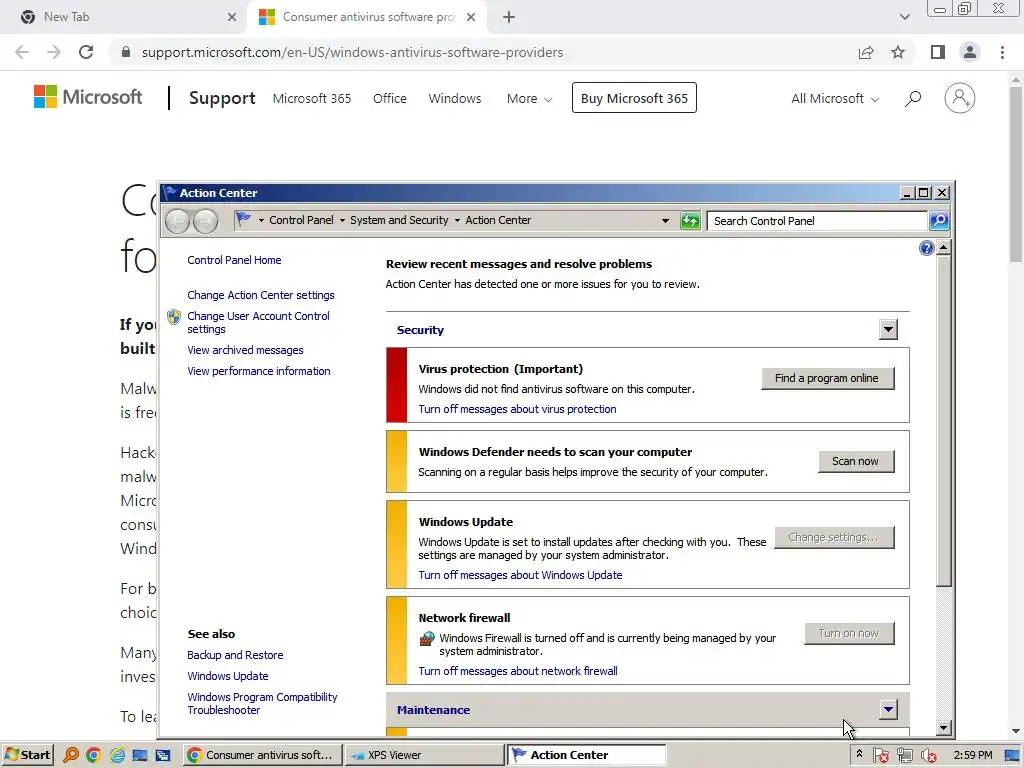
Task: Bookmark this page with the star icon
Action: (x=898, y=52)
